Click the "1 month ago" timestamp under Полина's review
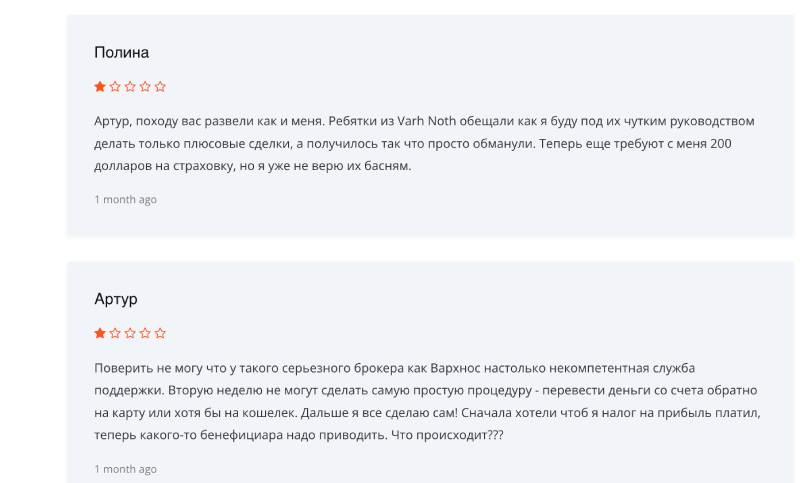 [x=125, y=200]
